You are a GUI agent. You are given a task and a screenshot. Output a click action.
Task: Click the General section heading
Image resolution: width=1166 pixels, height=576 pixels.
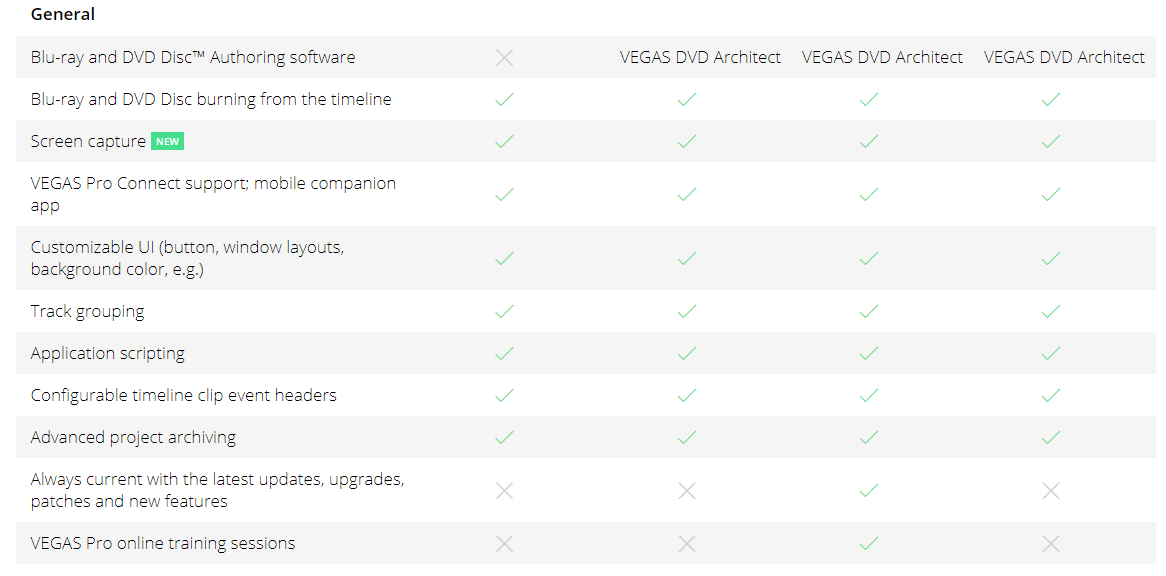[x=63, y=14]
